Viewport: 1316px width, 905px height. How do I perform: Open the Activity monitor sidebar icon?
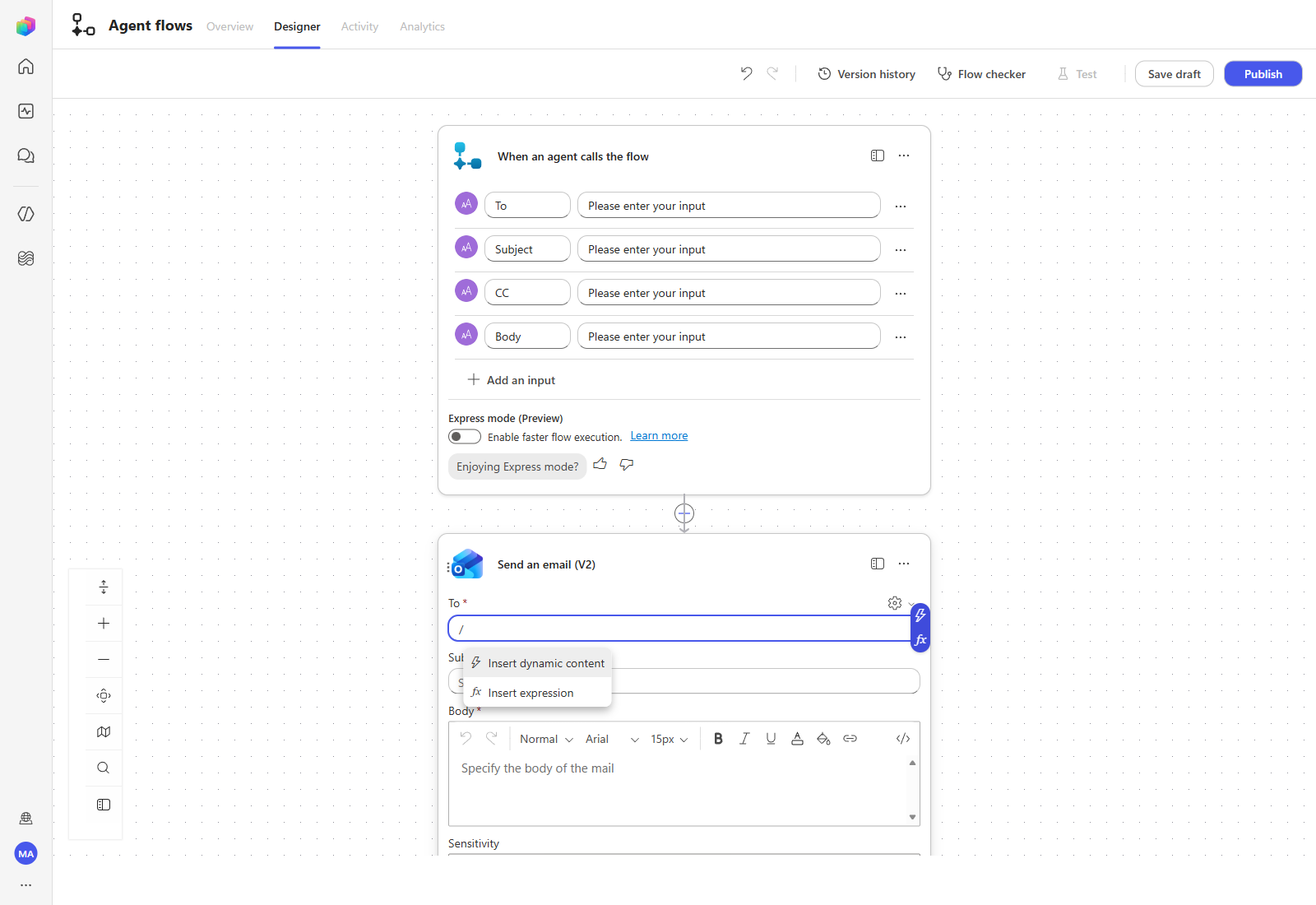(x=25, y=111)
